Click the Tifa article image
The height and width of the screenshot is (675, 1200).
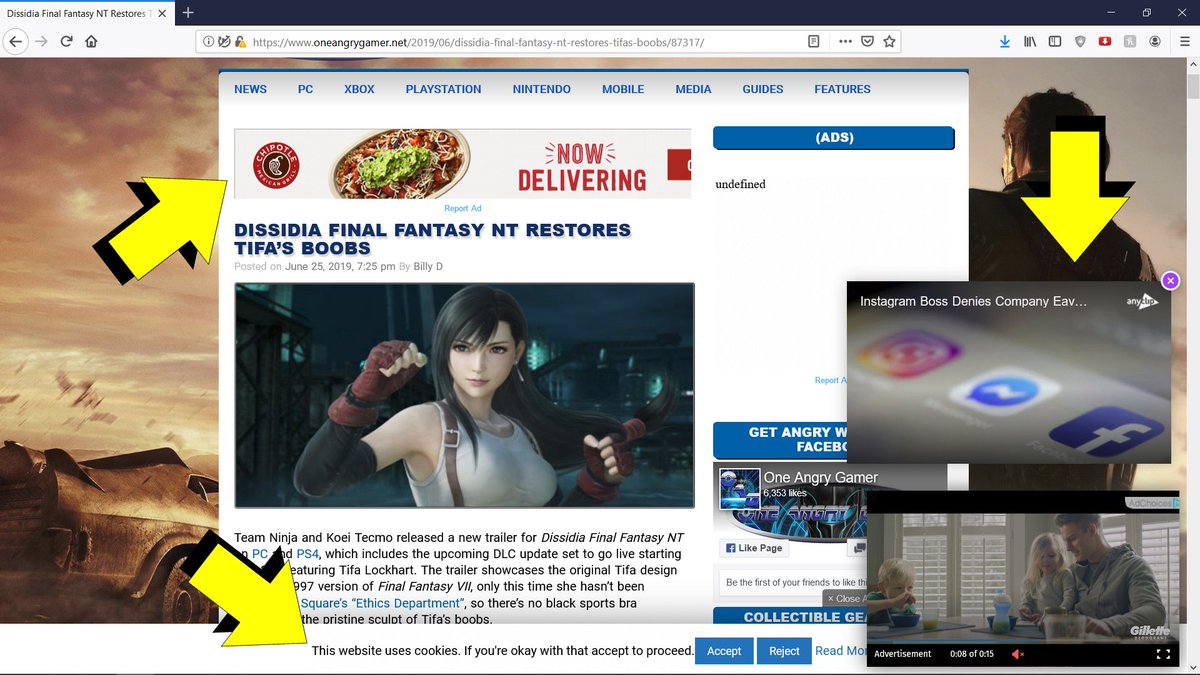464,395
